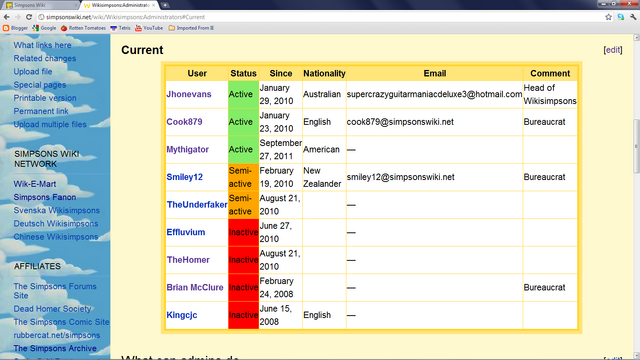Click the smiley12@simpsonswiki.net email cell

point(434,177)
